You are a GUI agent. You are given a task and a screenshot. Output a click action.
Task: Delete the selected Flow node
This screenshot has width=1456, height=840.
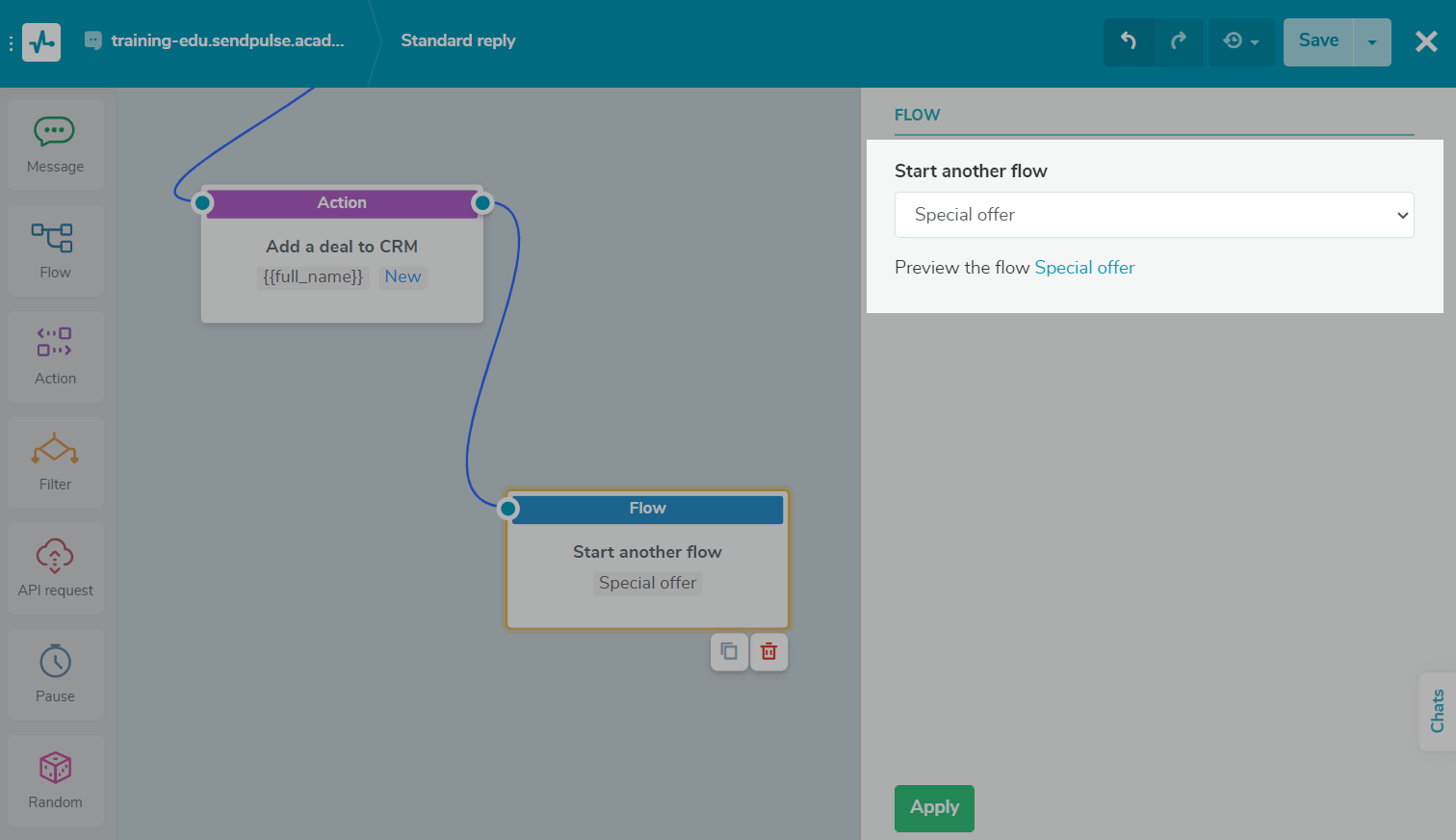tap(768, 651)
